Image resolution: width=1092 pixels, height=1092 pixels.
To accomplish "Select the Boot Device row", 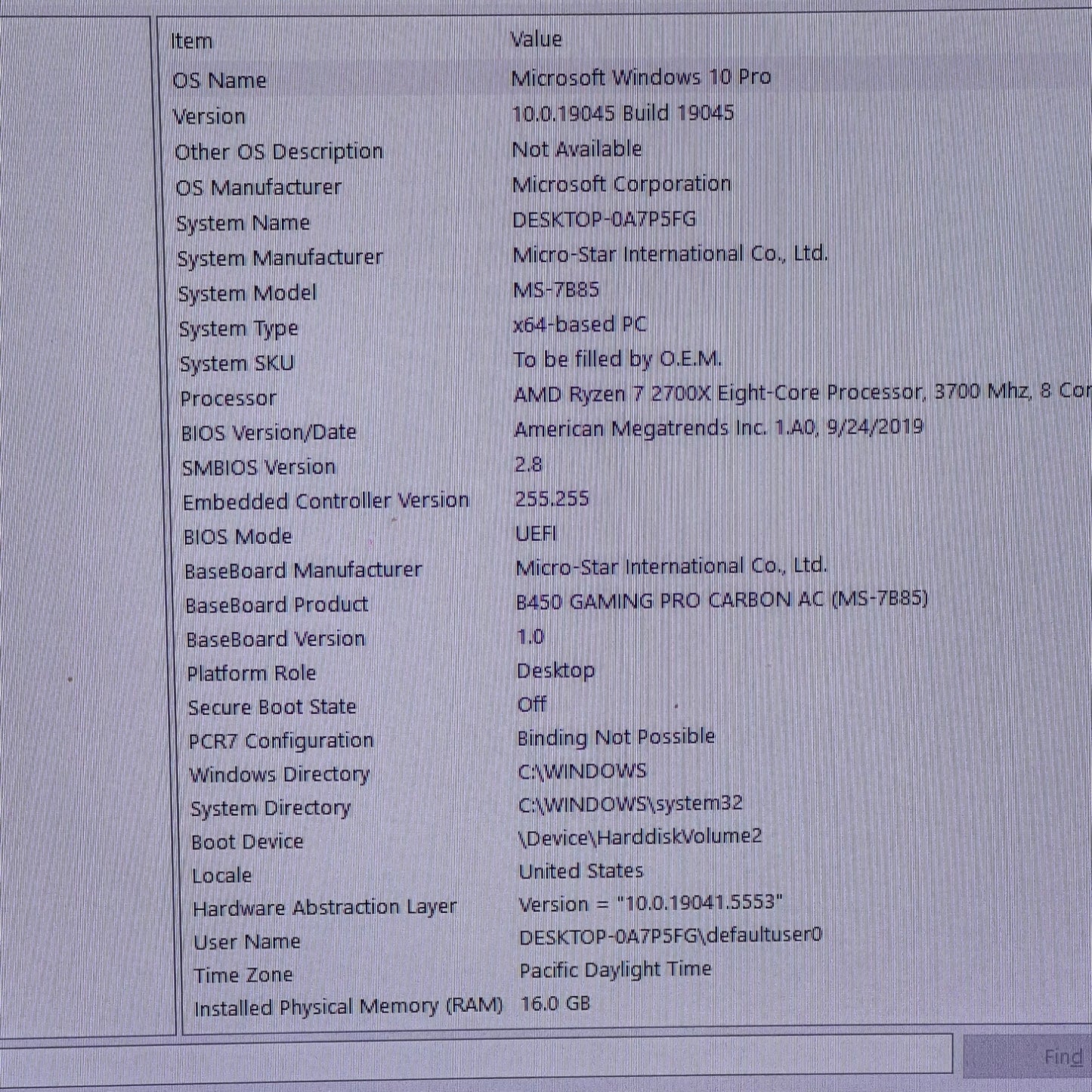I will [x=247, y=842].
